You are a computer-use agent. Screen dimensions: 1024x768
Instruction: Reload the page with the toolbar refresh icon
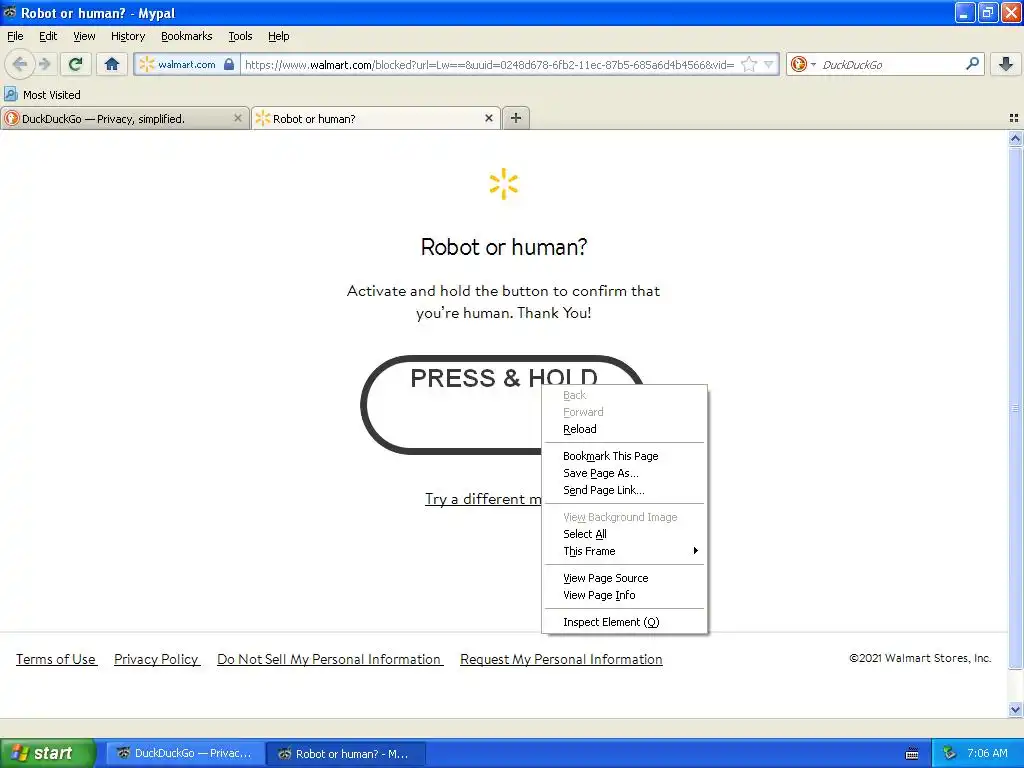pos(75,64)
